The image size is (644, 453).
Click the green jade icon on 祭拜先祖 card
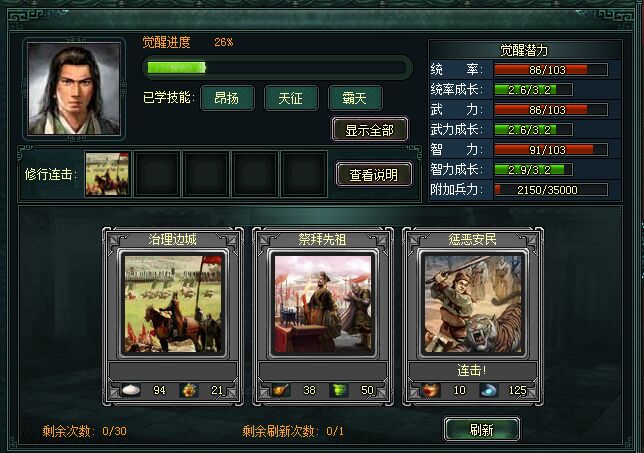tap(339, 390)
